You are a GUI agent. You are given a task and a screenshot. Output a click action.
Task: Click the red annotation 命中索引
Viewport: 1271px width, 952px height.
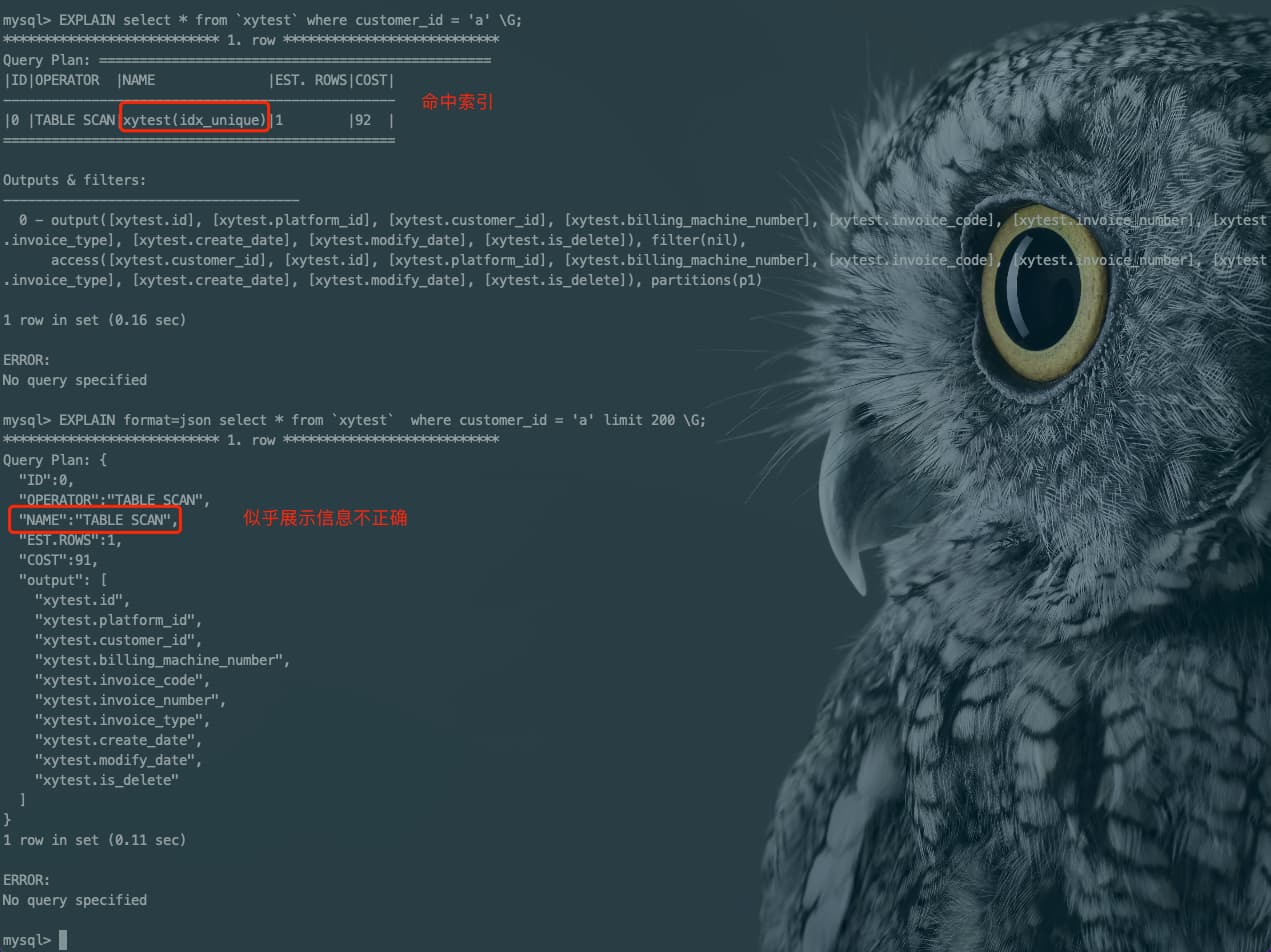[x=457, y=102]
